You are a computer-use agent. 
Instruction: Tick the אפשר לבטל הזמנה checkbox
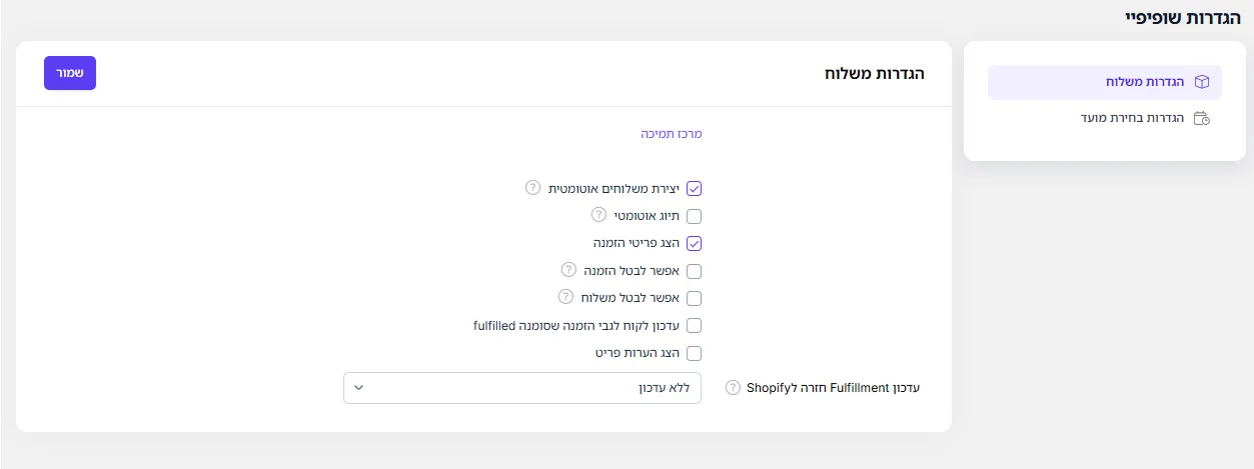pyautogui.click(x=694, y=270)
